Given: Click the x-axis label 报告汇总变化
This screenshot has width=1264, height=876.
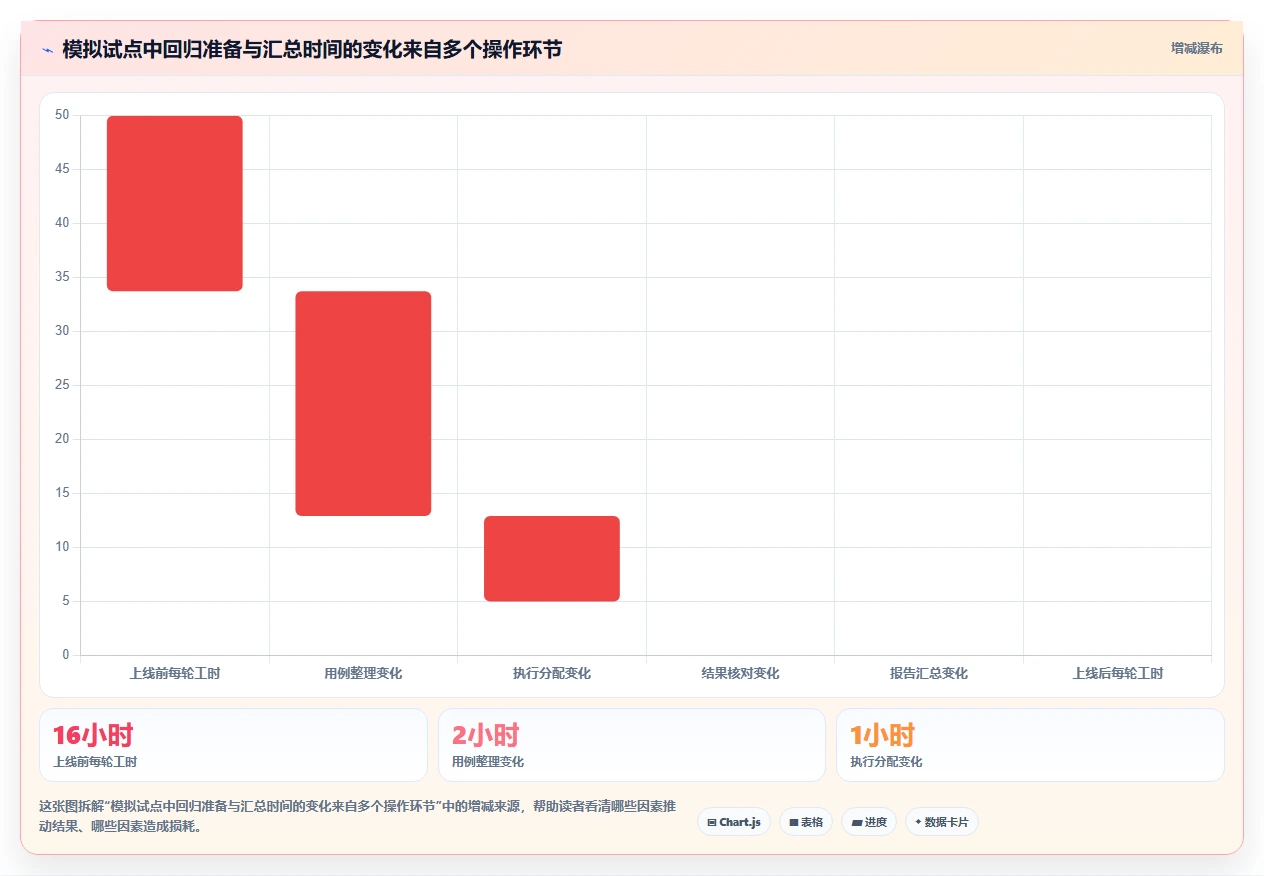Looking at the screenshot, I should coord(929,674).
